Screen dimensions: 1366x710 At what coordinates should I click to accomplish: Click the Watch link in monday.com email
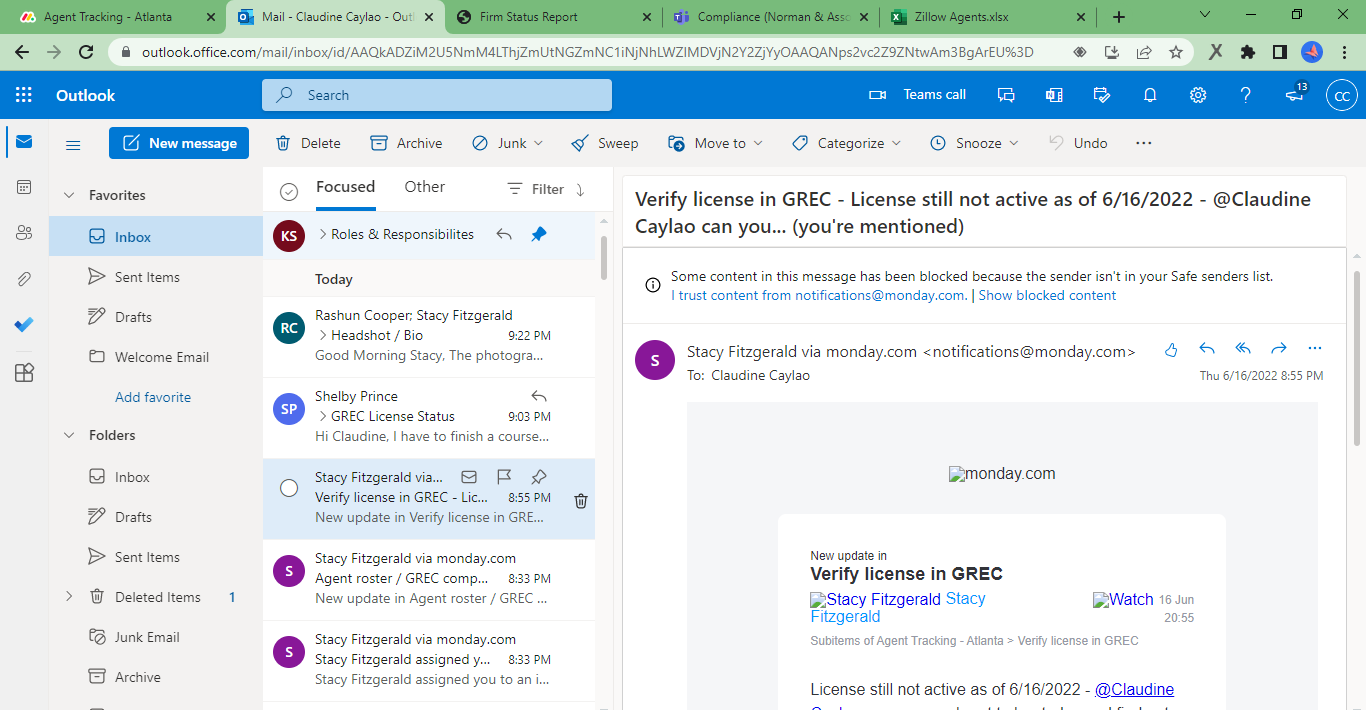coord(1123,600)
